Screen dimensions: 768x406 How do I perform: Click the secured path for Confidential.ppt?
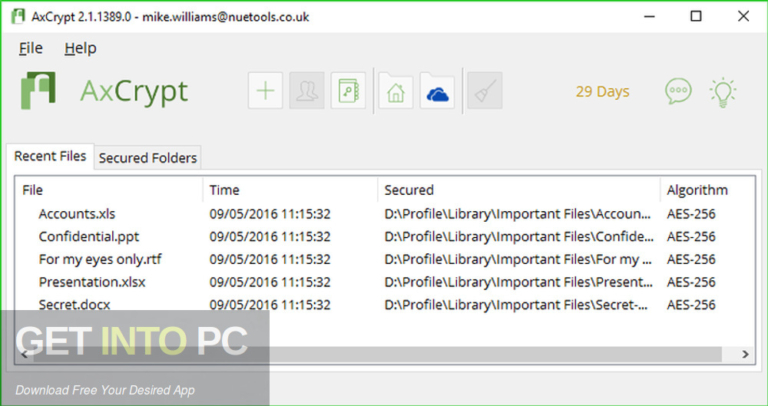point(518,237)
